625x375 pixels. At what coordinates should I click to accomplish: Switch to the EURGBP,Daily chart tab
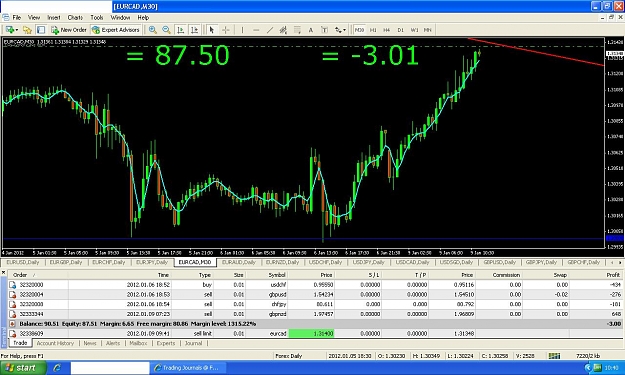(x=66, y=262)
